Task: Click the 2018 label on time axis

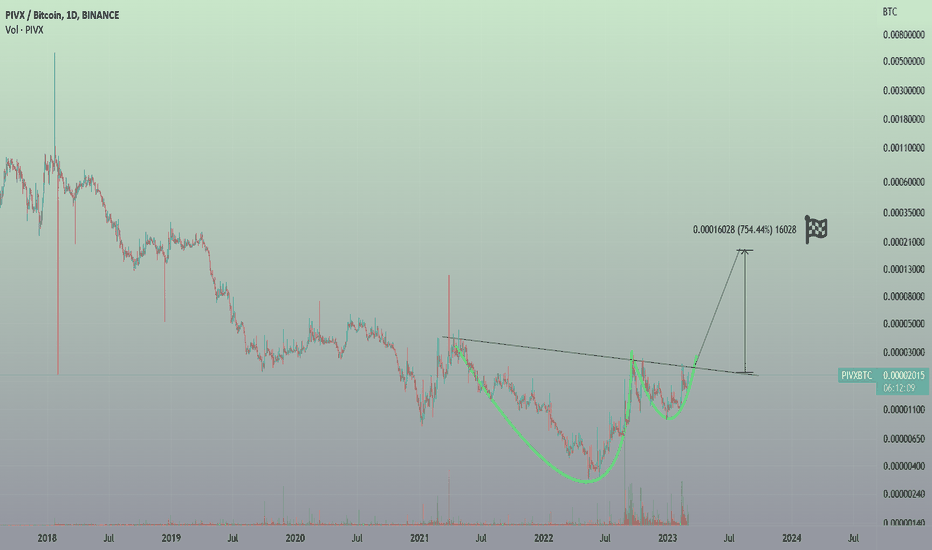Action: [x=47, y=538]
